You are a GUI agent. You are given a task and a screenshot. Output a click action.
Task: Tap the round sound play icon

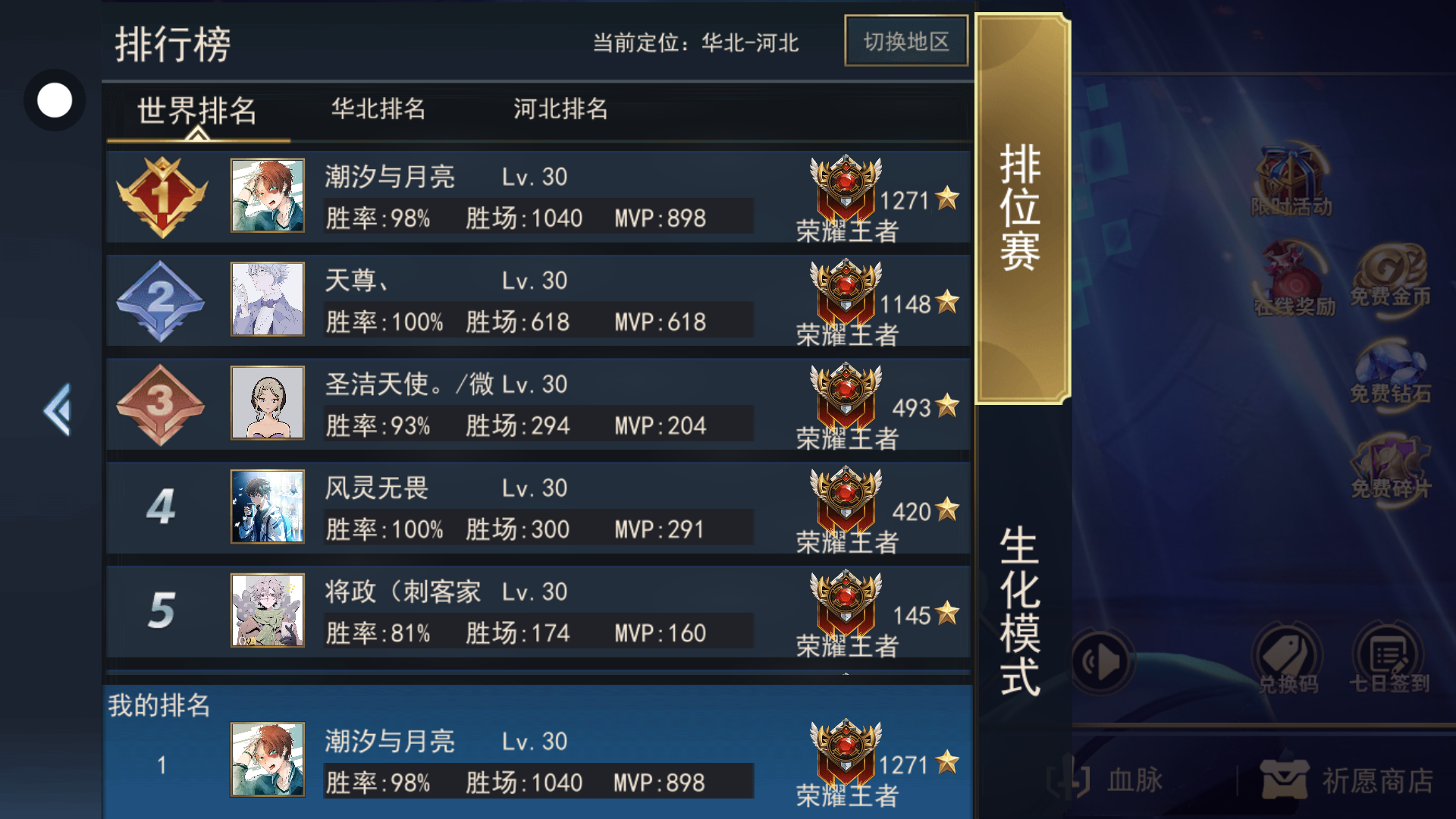(1100, 661)
